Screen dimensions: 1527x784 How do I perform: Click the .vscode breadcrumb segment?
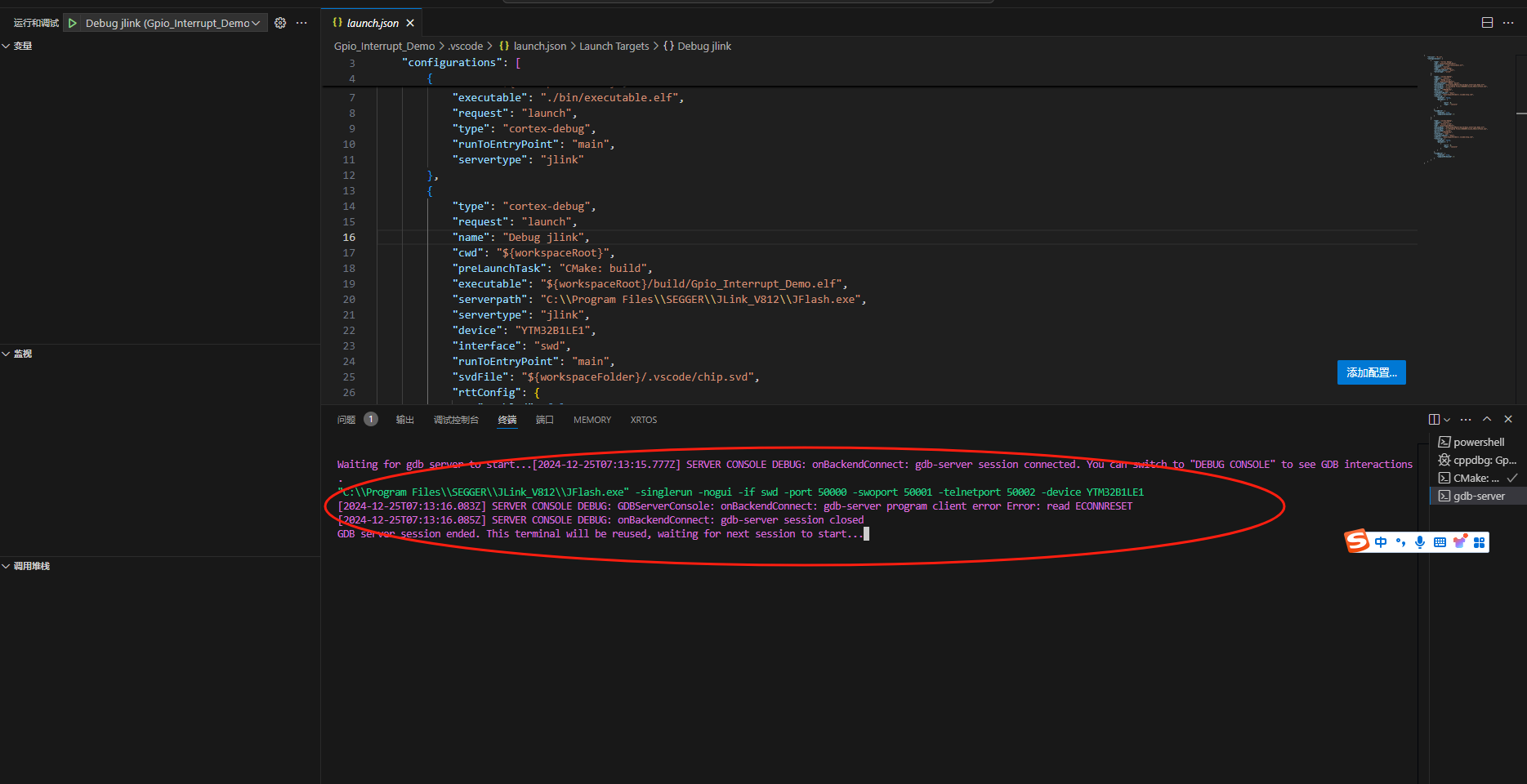tap(466, 47)
